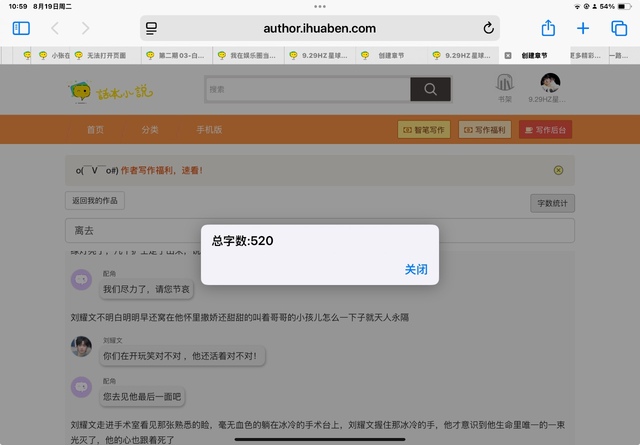The image size is (640, 445).
Task: Toggle the Safari sidebar icon
Action: (21, 28)
